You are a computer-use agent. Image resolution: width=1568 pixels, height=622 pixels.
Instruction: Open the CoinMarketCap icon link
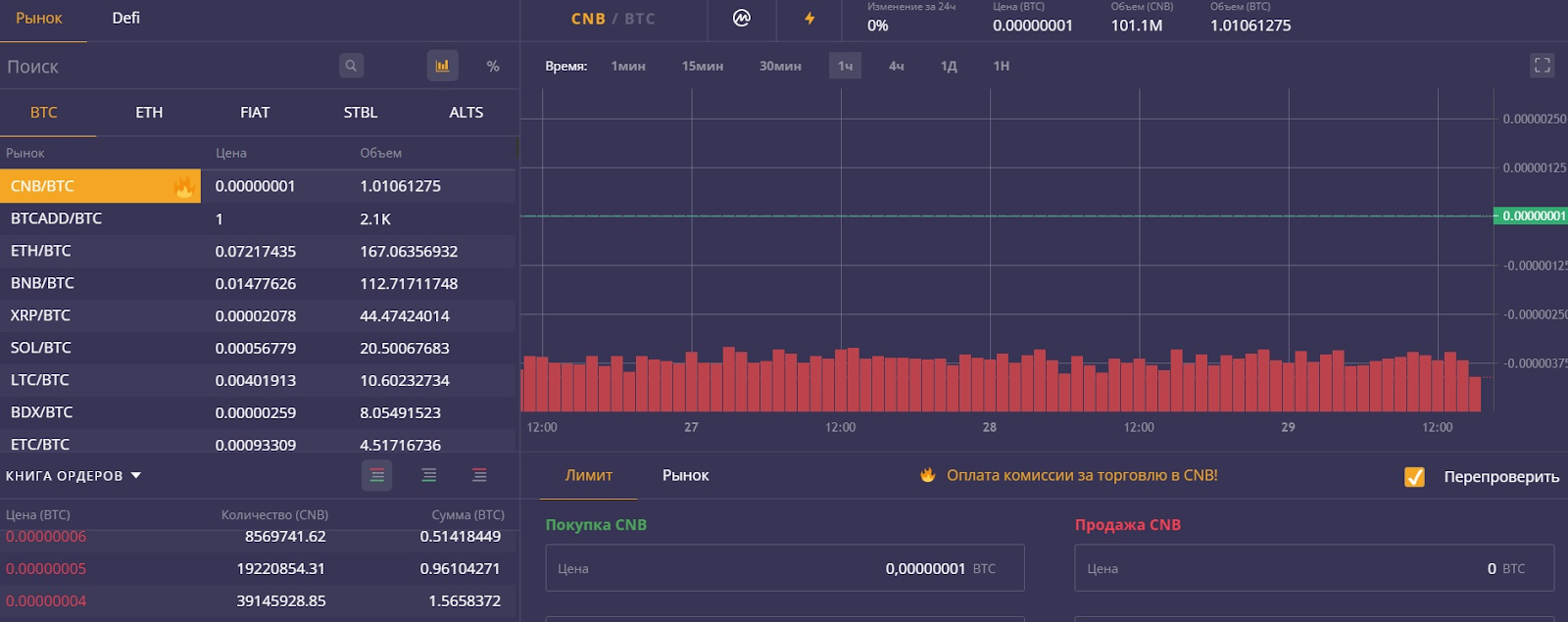click(742, 18)
